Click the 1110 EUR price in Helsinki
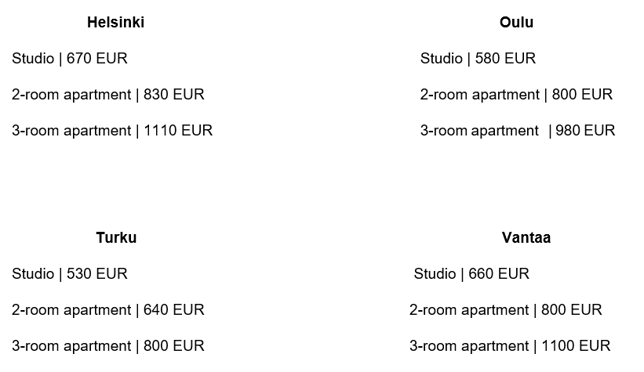 (178, 131)
